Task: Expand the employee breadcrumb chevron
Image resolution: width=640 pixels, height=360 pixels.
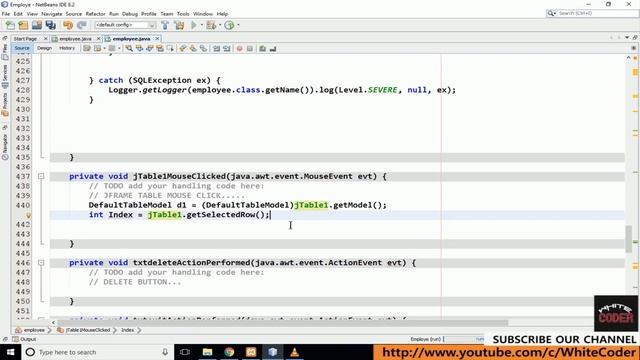Action: tap(49, 330)
